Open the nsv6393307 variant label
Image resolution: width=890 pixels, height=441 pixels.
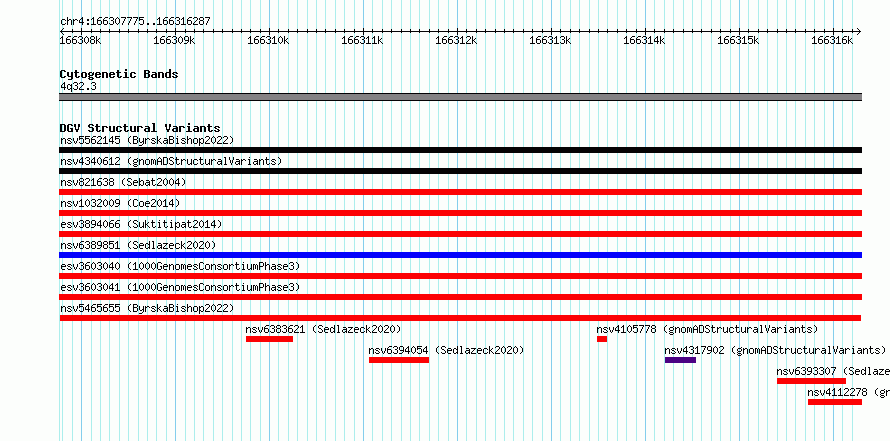pos(833,371)
